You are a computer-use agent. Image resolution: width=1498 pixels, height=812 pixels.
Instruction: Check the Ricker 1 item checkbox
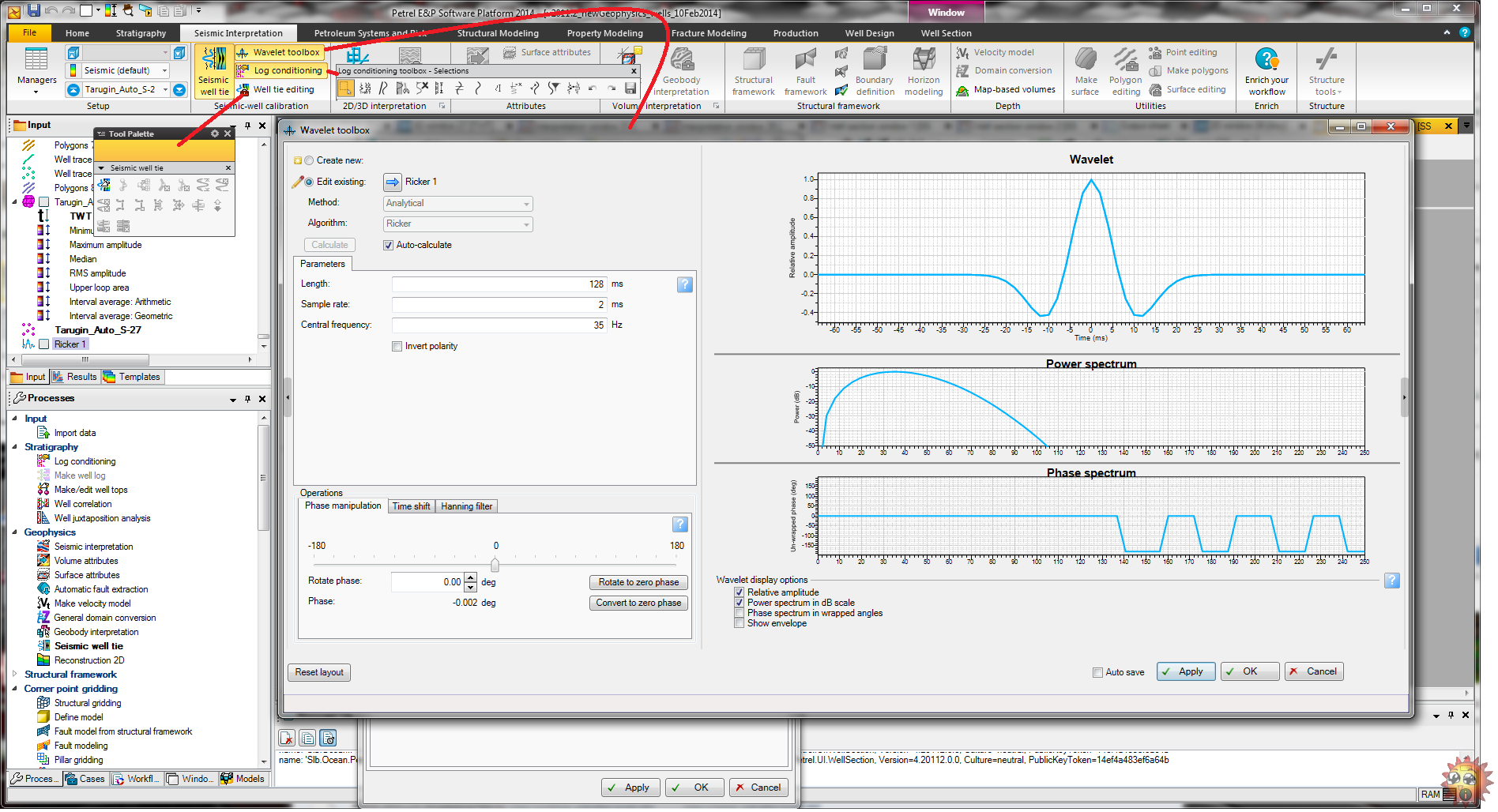pos(44,344)
